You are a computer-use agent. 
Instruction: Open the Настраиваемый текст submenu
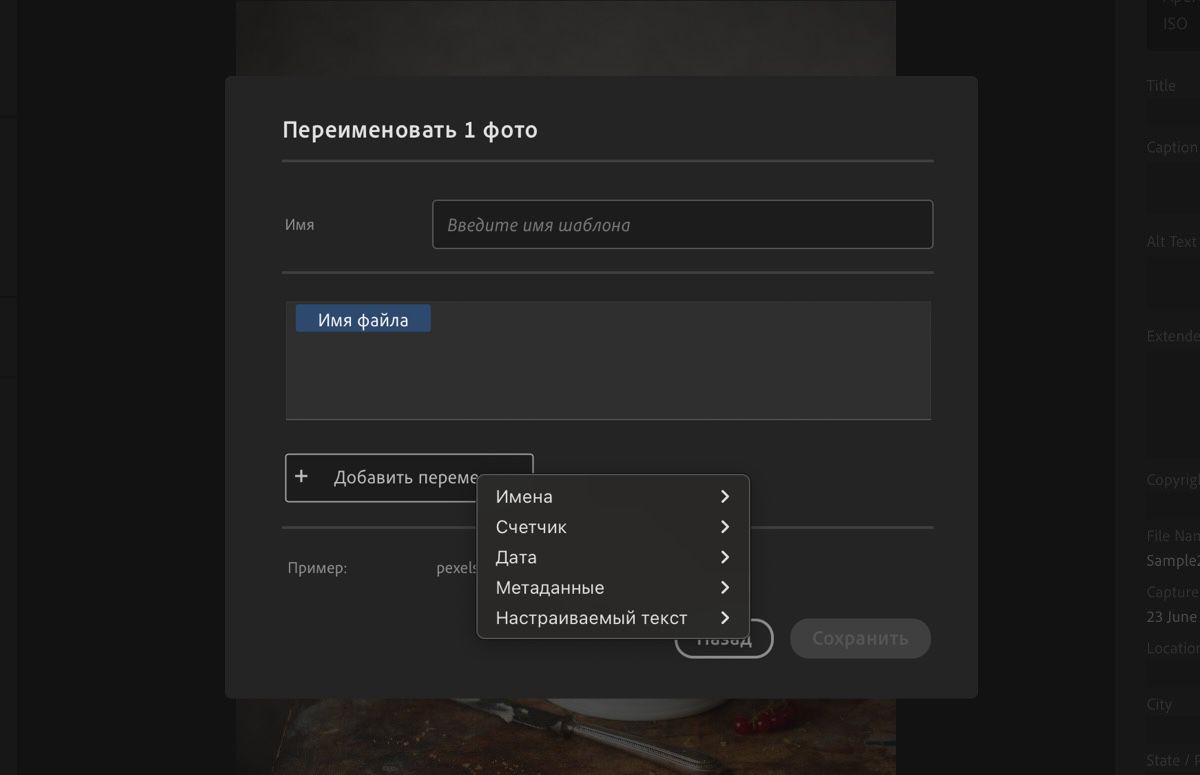613,618
